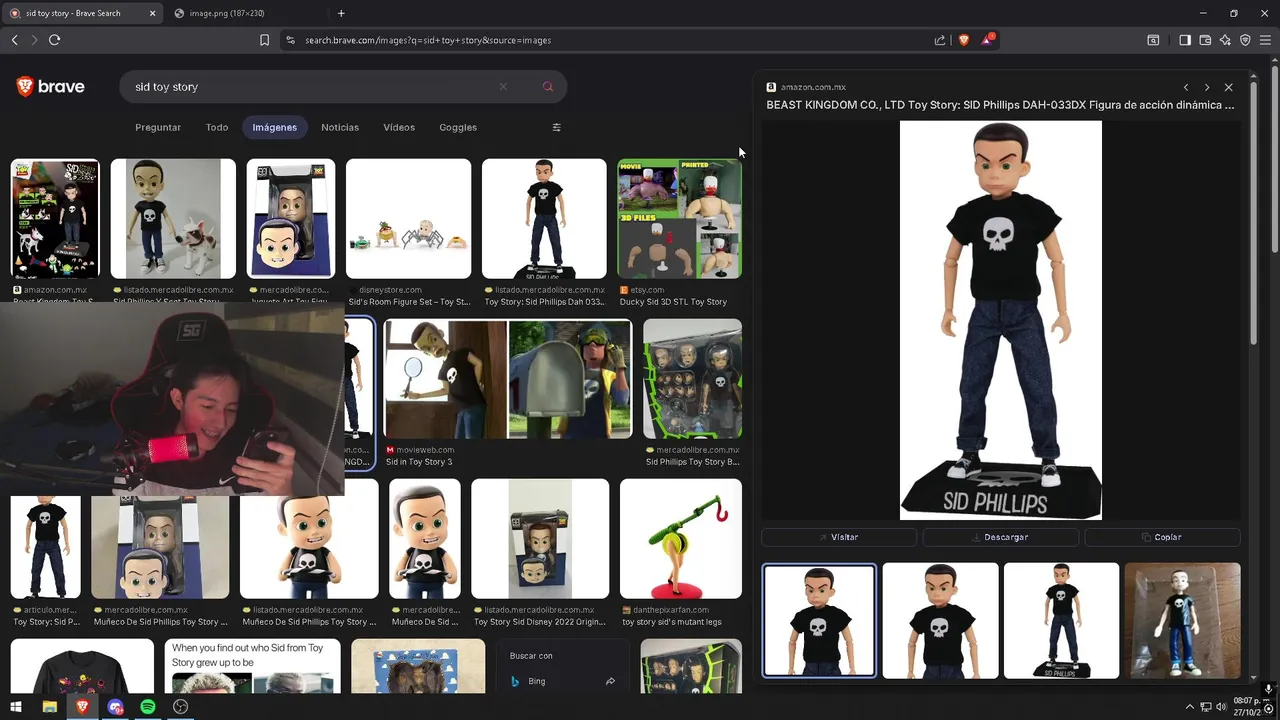The height and width of the screenshot is (720, 1280).
Task: Open the site settings icon in the address bar
Action: [x=290, y=40]
